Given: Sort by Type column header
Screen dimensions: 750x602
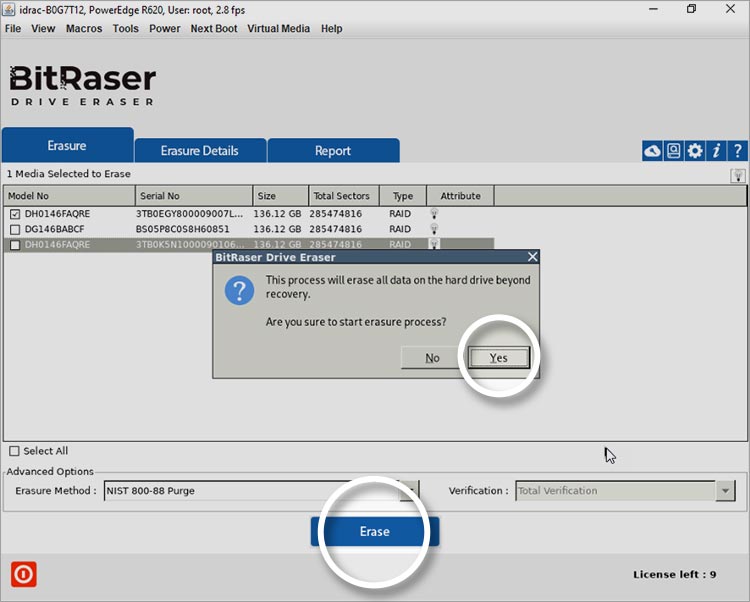Looking at the screenshot, I should click(403, 196).
